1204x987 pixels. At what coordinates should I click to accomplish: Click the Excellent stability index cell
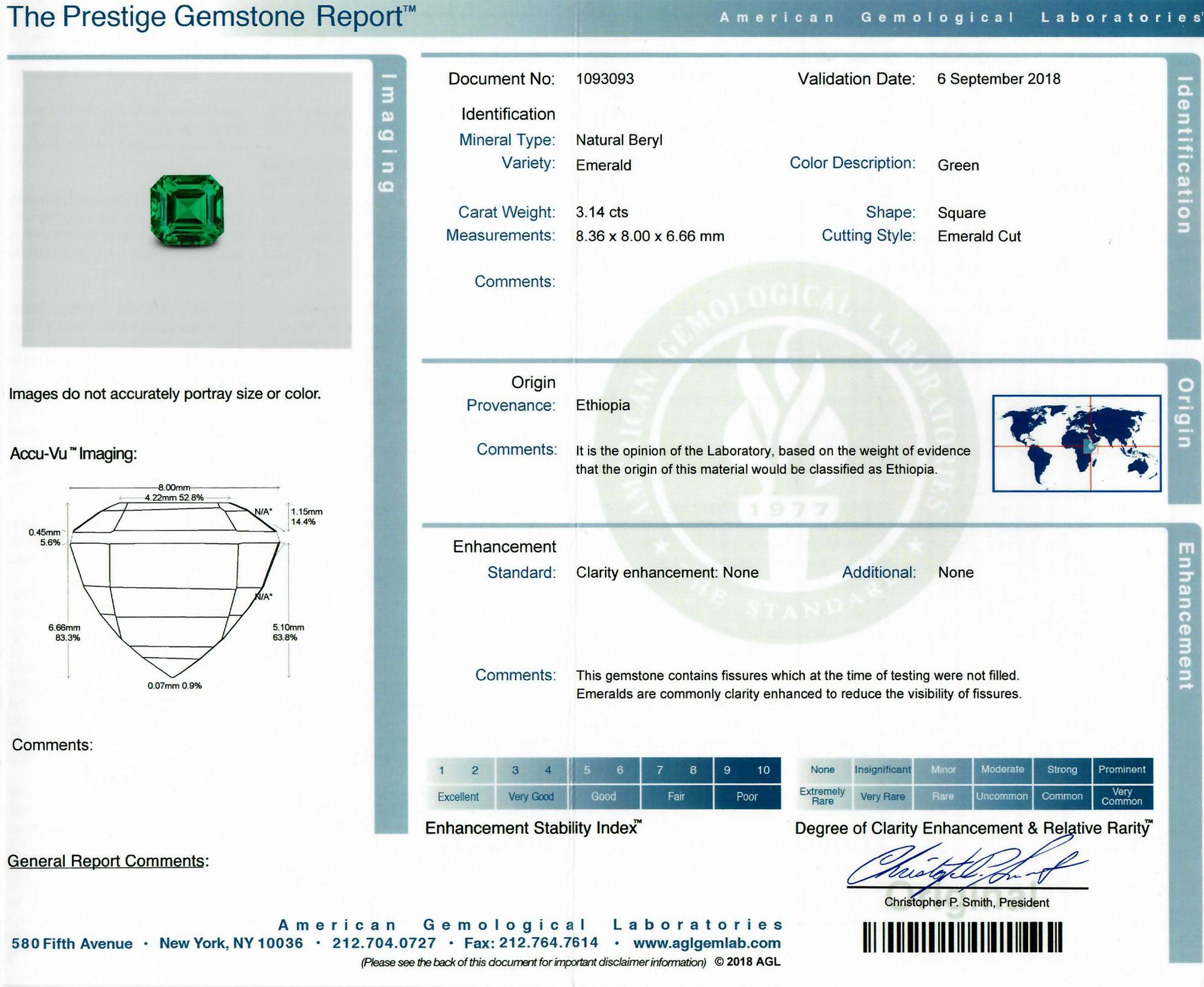(x=458, y=797)
